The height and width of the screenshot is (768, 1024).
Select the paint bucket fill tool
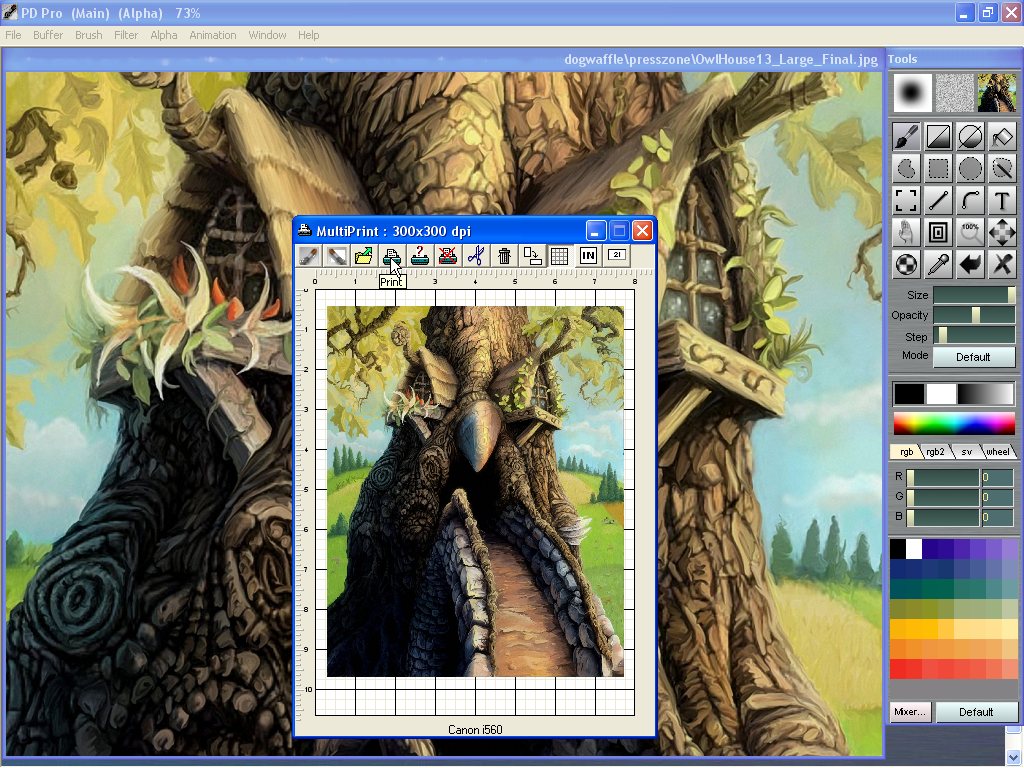[x=1002, y=136]
